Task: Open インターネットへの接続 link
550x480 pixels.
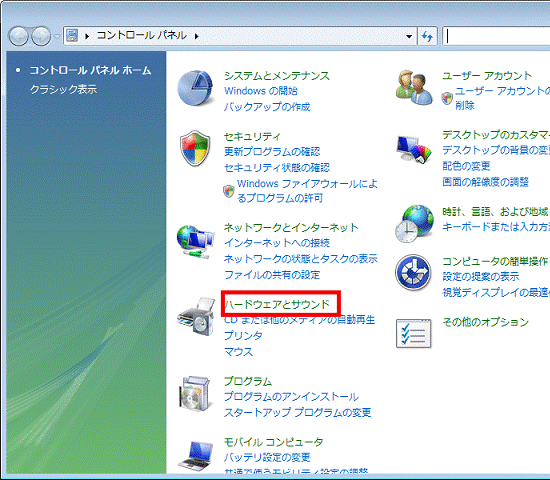Action: [277, 243]
